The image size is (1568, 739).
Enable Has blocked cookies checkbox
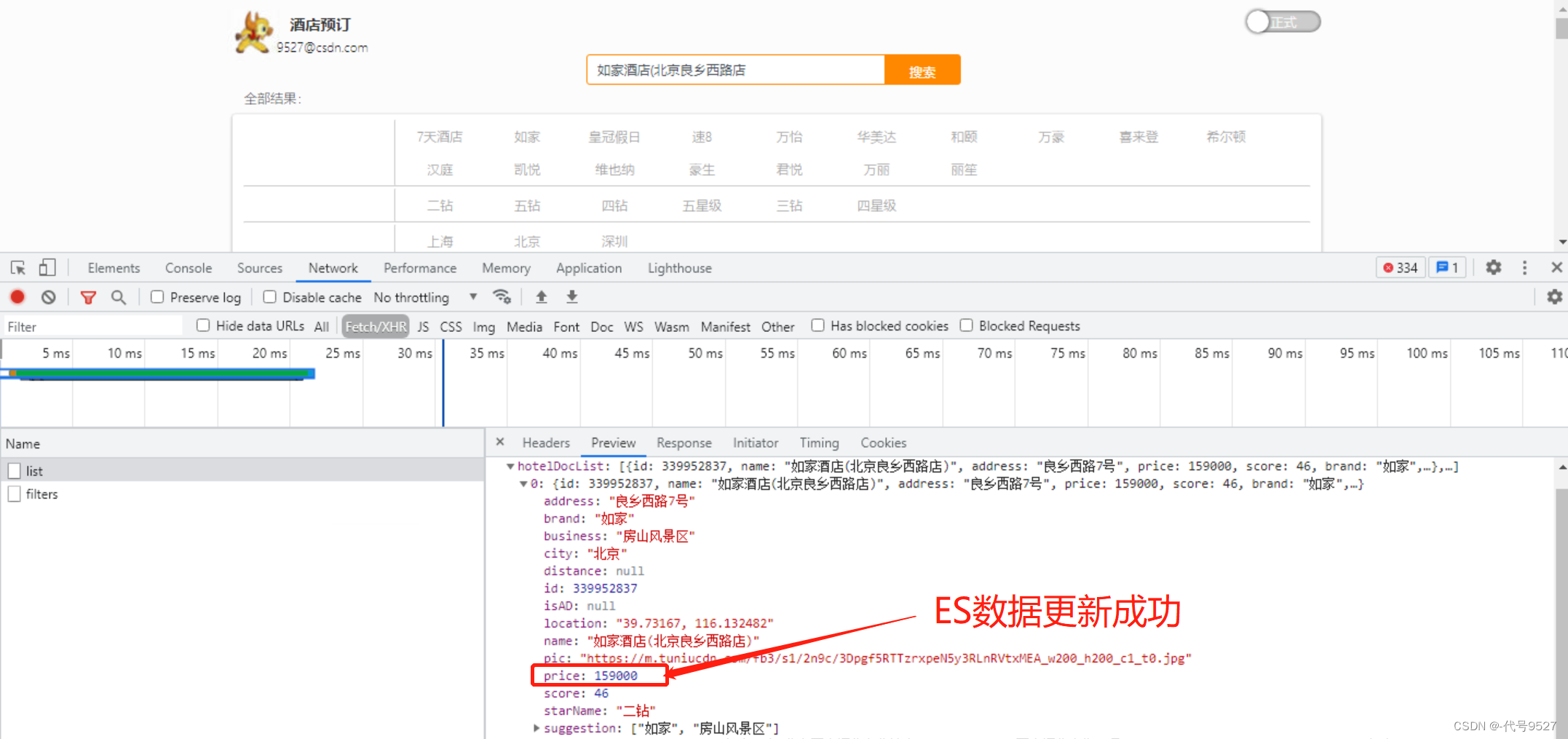coord(817,325)
